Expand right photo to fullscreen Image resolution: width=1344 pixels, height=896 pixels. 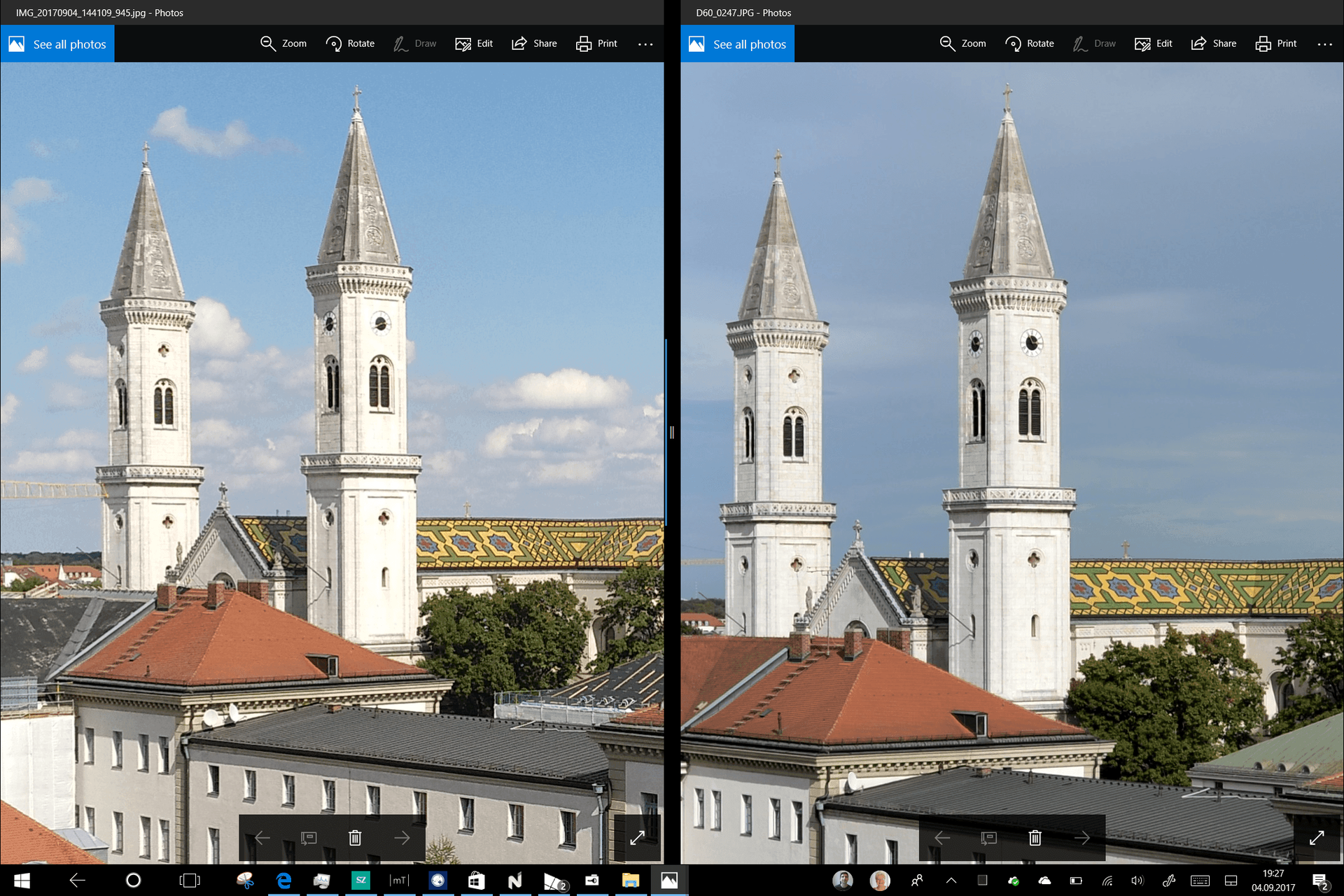1317,838
